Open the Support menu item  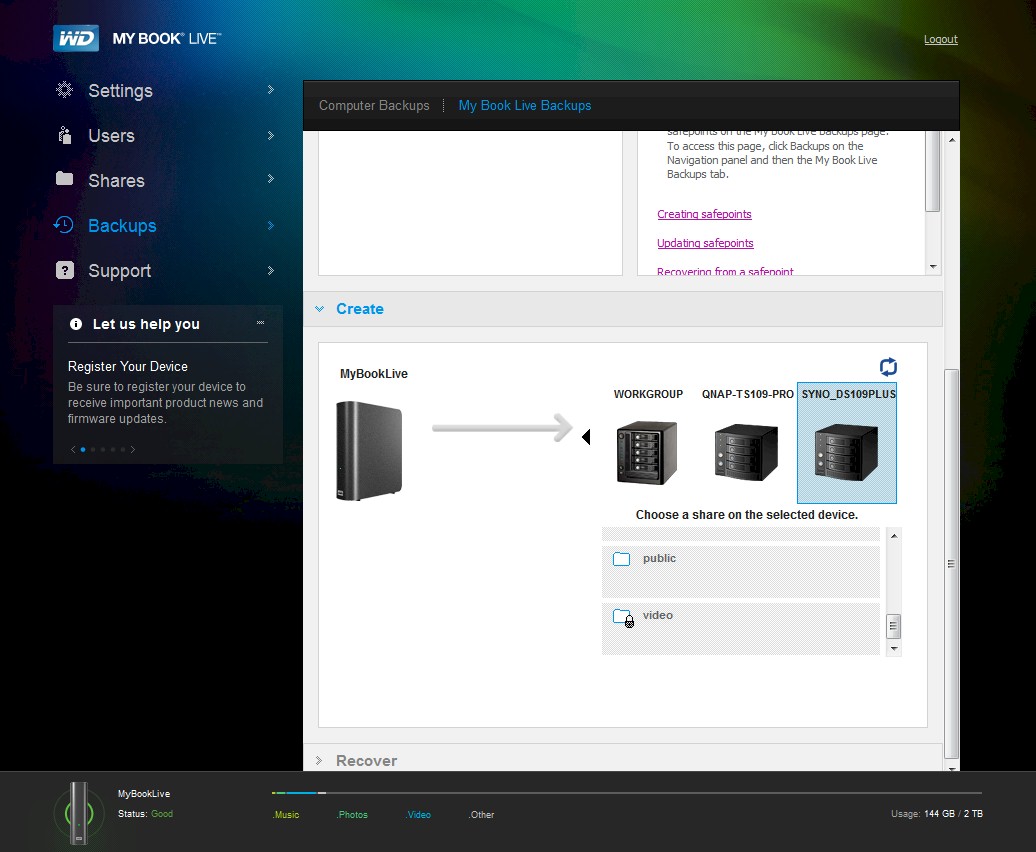[120, 270]
